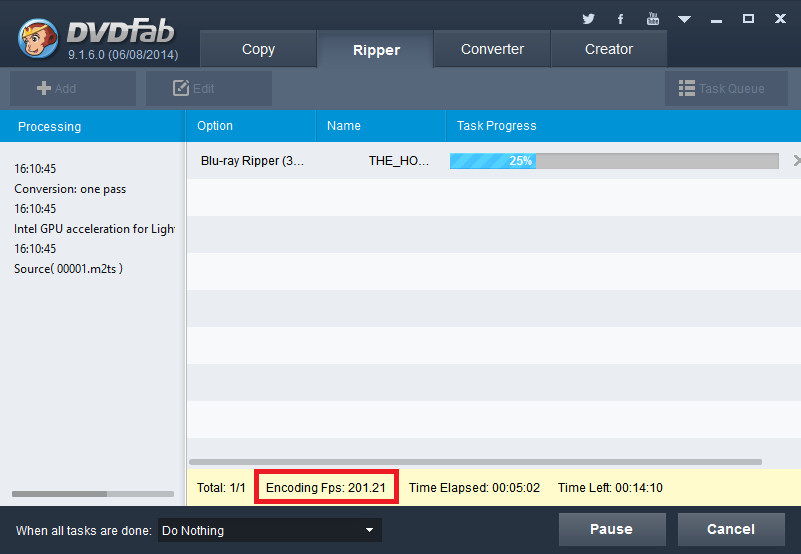
Task: Click the Task Progress column header
Action: coord(623,126)
